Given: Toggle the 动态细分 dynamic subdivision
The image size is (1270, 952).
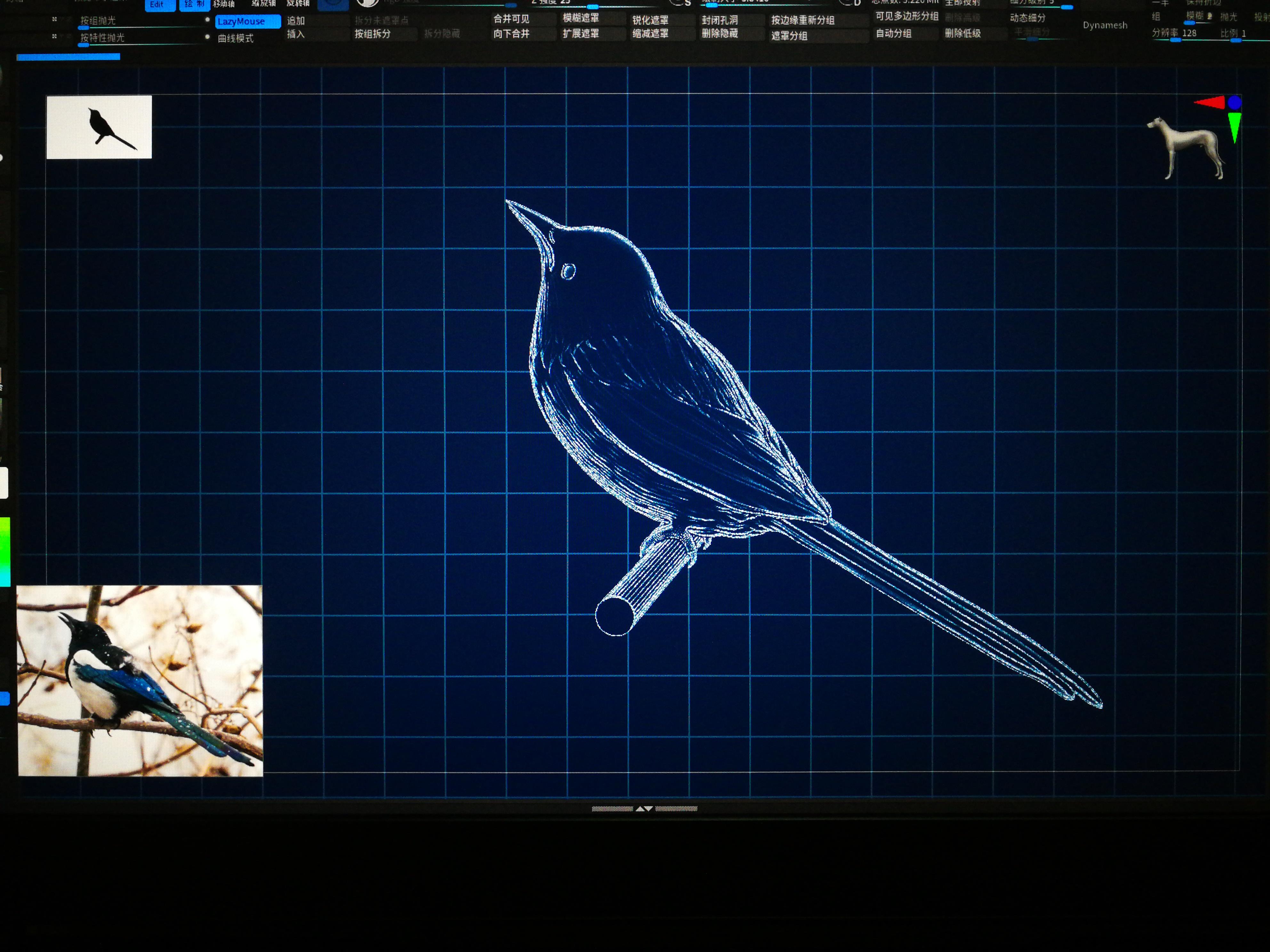Looking at the screenshot, I should tap(1028, 18).
